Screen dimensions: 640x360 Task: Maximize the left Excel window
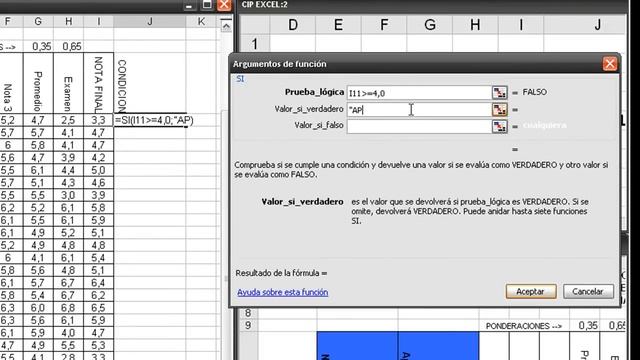[x=207, y=5]
